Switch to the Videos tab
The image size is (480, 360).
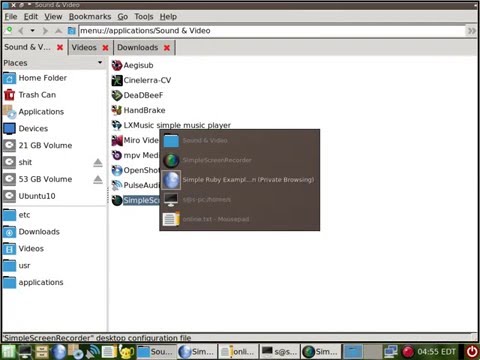pyautogui.click(x=84, y=47)
